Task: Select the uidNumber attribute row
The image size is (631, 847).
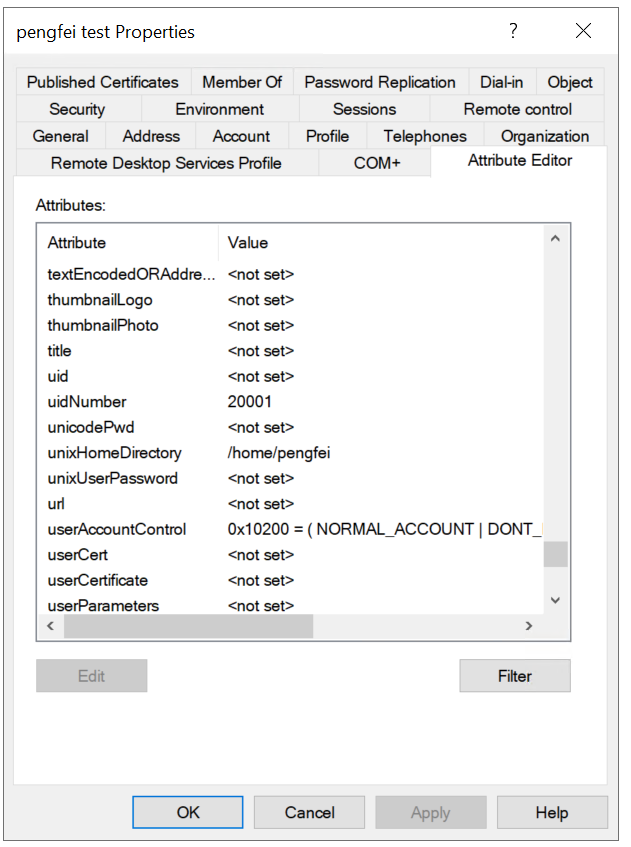Action: coord(87,402)
